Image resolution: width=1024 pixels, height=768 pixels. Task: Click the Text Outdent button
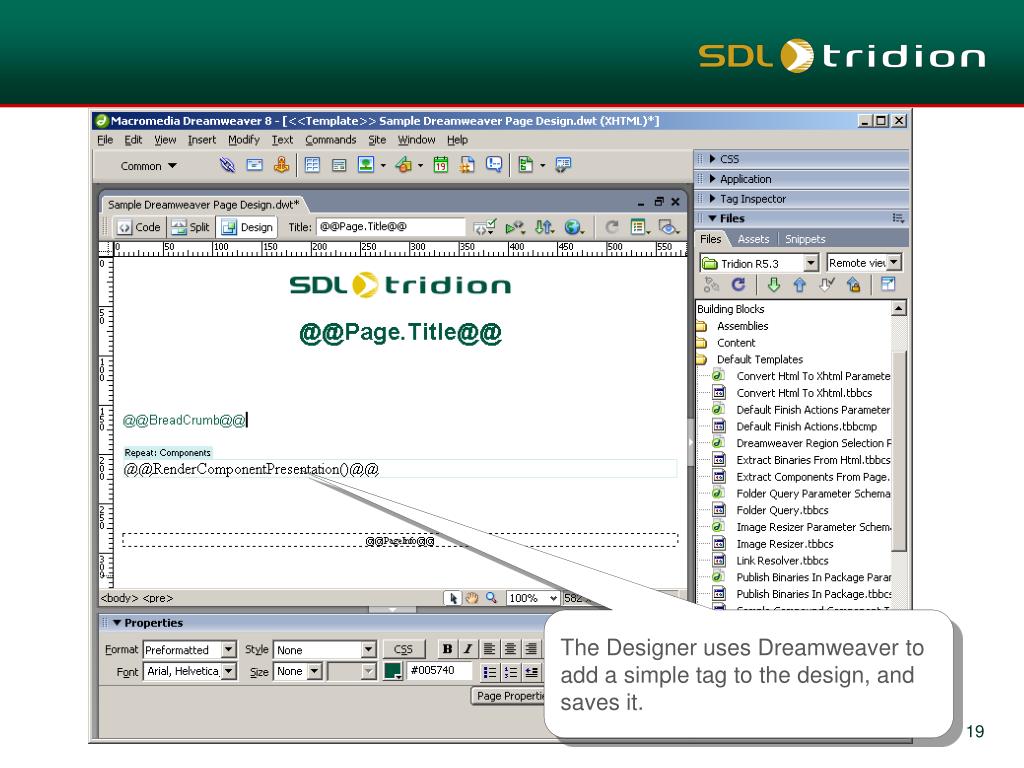pyautogui.click(x=532, y=672)
